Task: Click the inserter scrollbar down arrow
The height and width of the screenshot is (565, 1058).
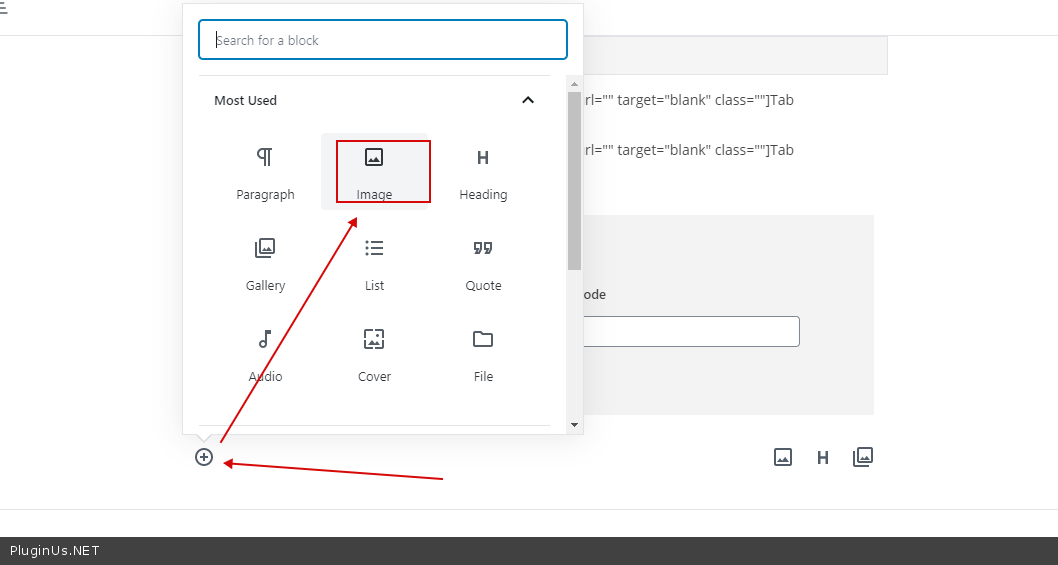Action: pyautogui.click(x=574, y=424)
